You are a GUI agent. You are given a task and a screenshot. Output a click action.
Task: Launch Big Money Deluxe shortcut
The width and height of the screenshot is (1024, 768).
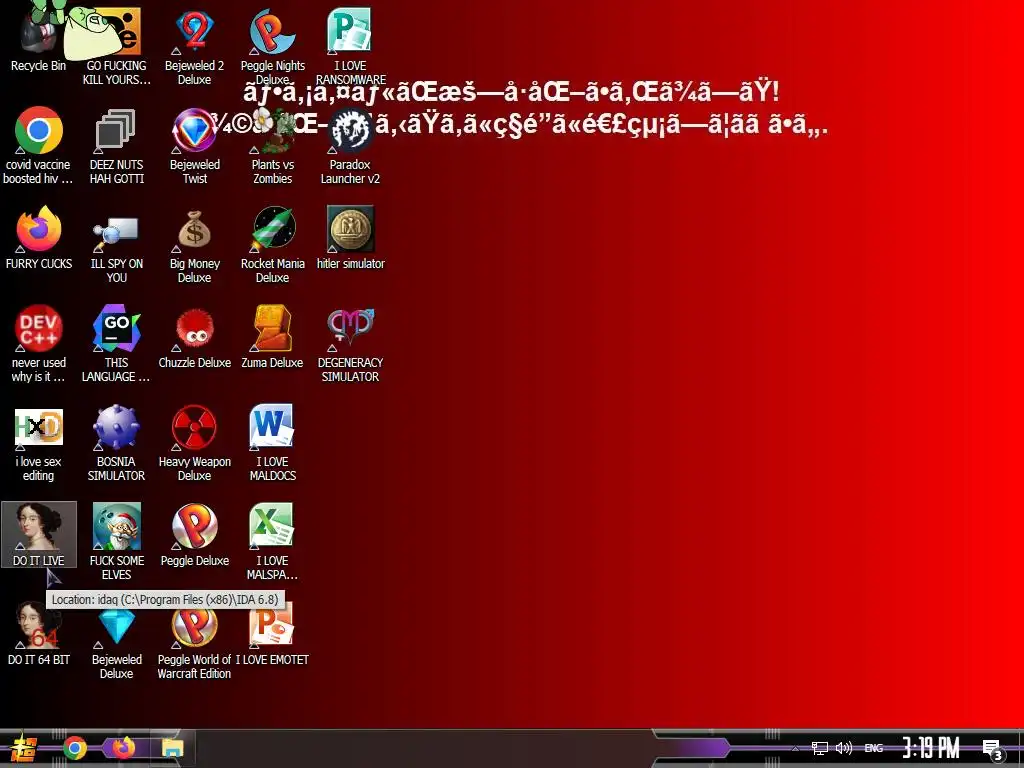coord(194,244)
